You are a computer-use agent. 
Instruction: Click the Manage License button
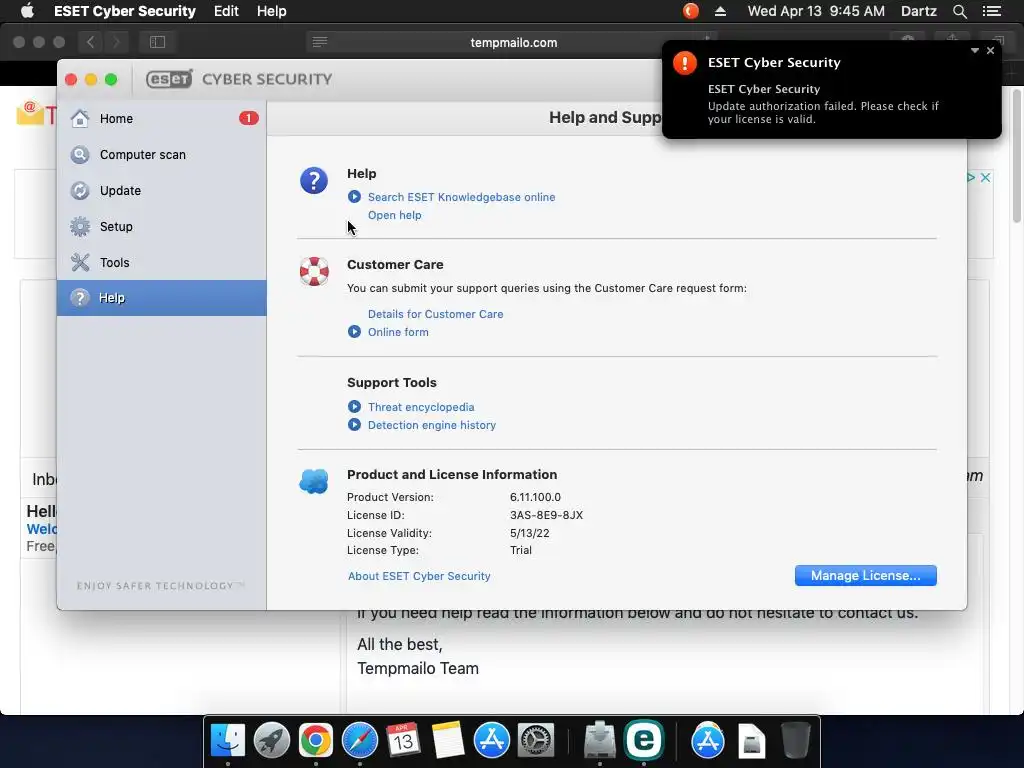pyautogui.click(x=865, y=575)
